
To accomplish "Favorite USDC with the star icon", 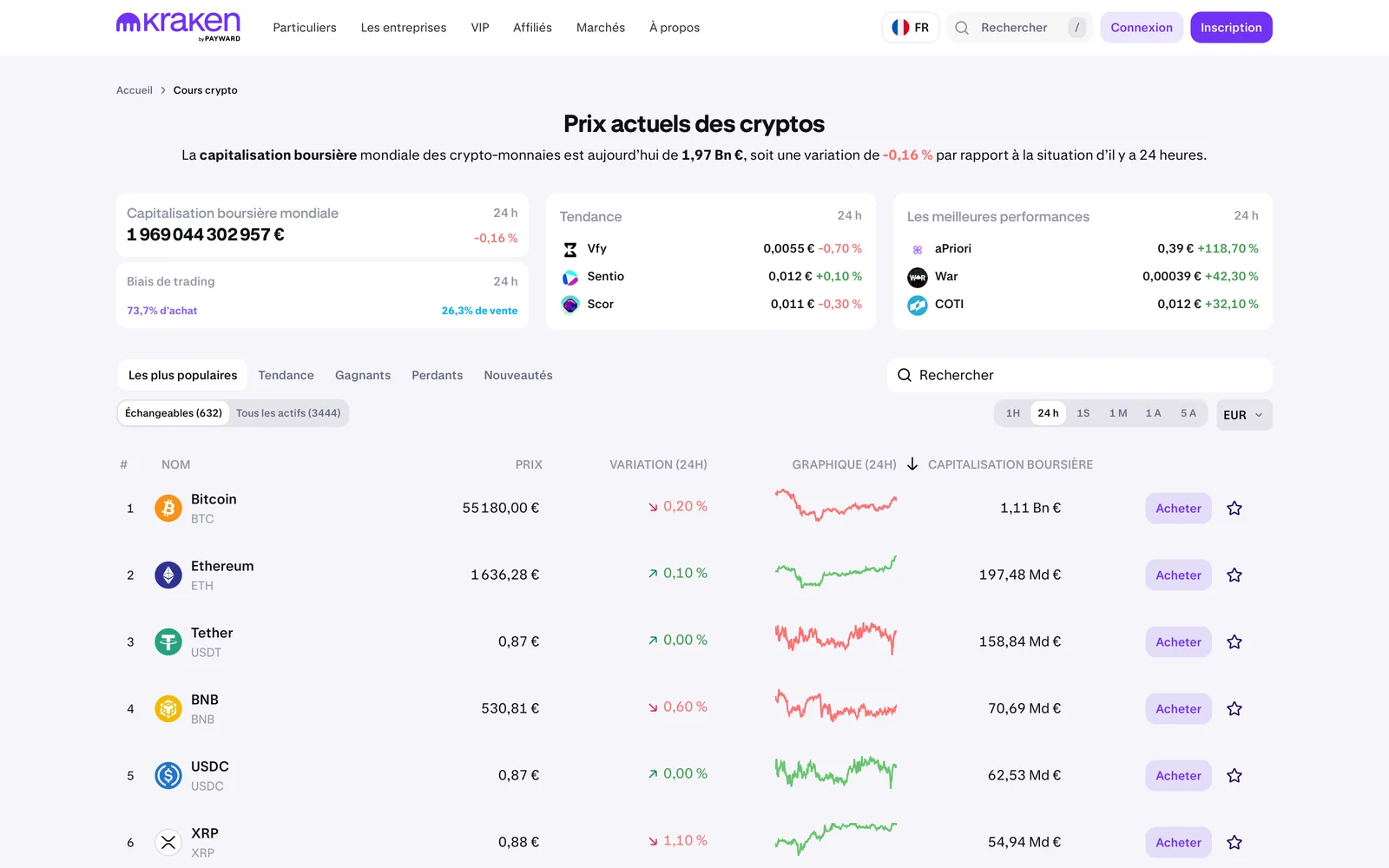I will click(x=1234, y=776).
